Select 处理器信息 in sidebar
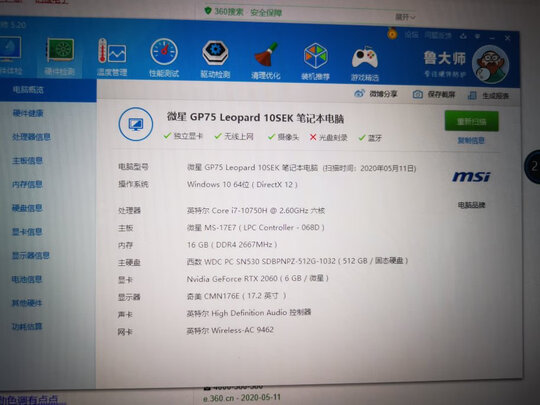The image size is (540, 405). [32, 137]
